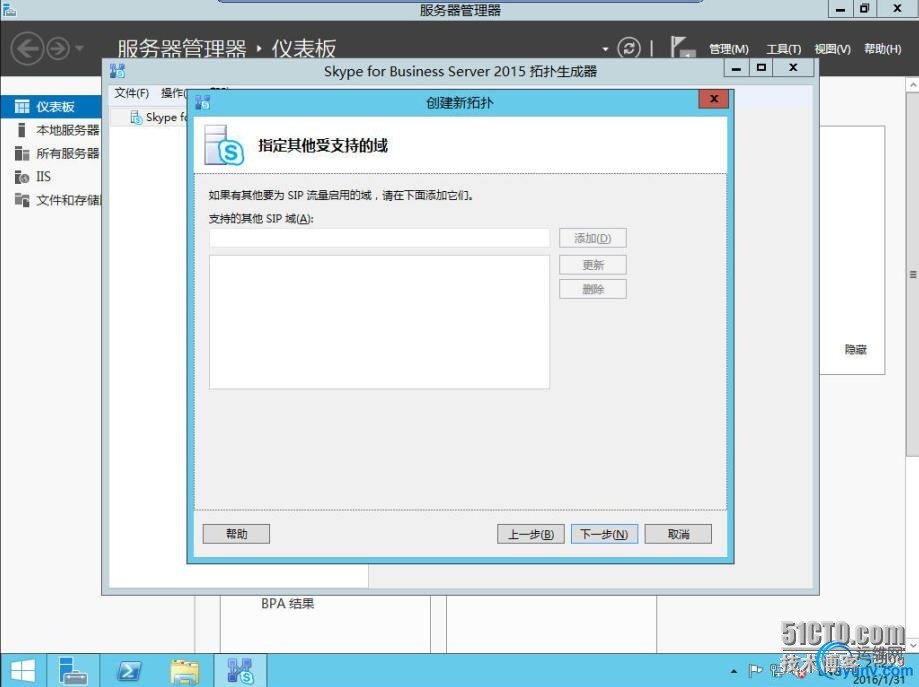Click the IIS role icon
The width and height of the screenshot is (919, 687).
pyautogui.click(x=22, y=176)
